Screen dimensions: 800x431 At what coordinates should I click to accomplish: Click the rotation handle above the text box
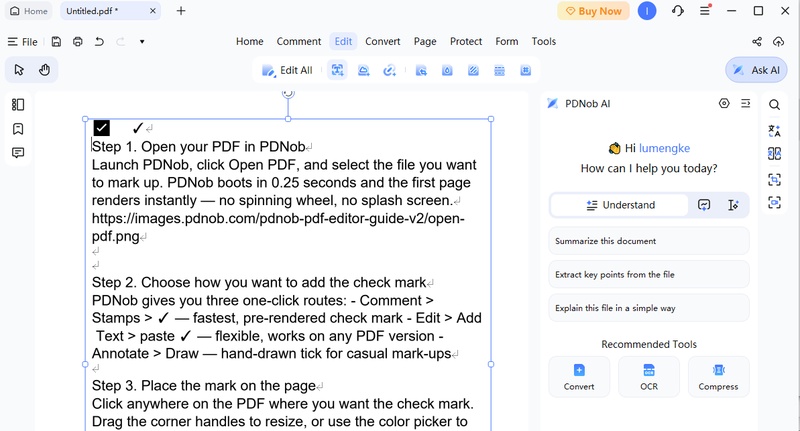pyautogui.click(x=288, y=93)
